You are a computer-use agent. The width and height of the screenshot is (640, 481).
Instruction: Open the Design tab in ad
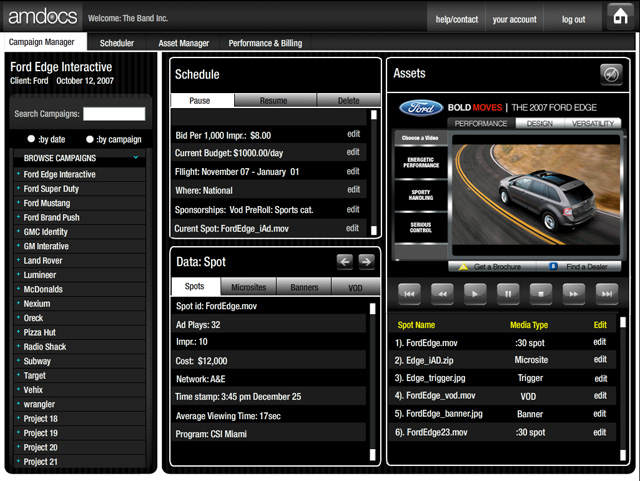(x=540, y=123)
